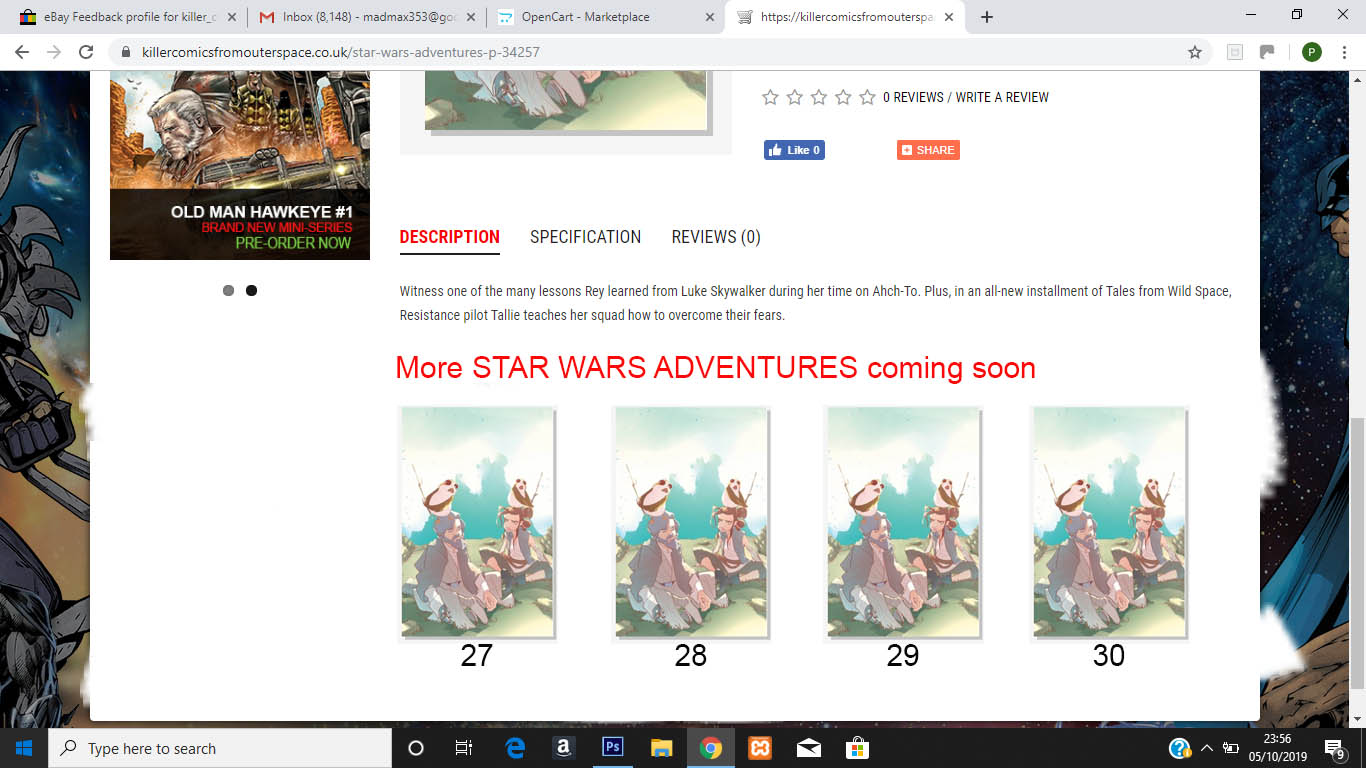
Task: Click the More STAR WARS ADVENTURES heading
Action: 716,368
